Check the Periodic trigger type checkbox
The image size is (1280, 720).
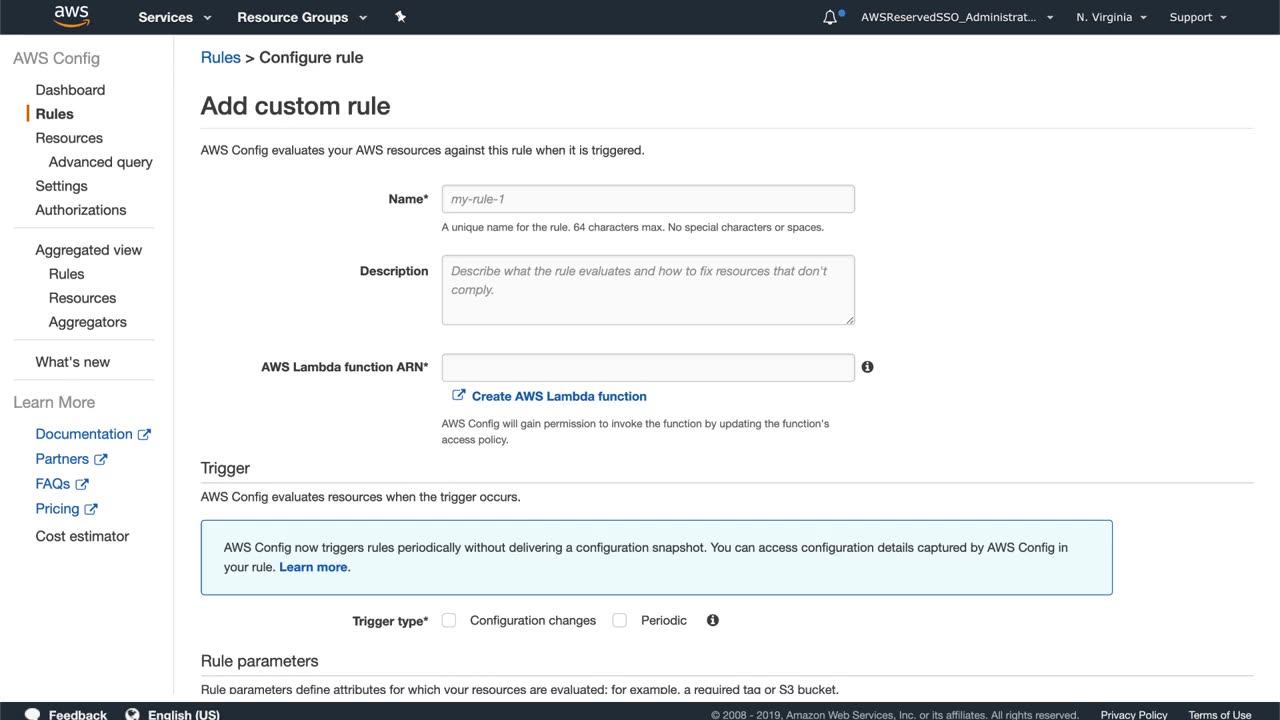620,620
